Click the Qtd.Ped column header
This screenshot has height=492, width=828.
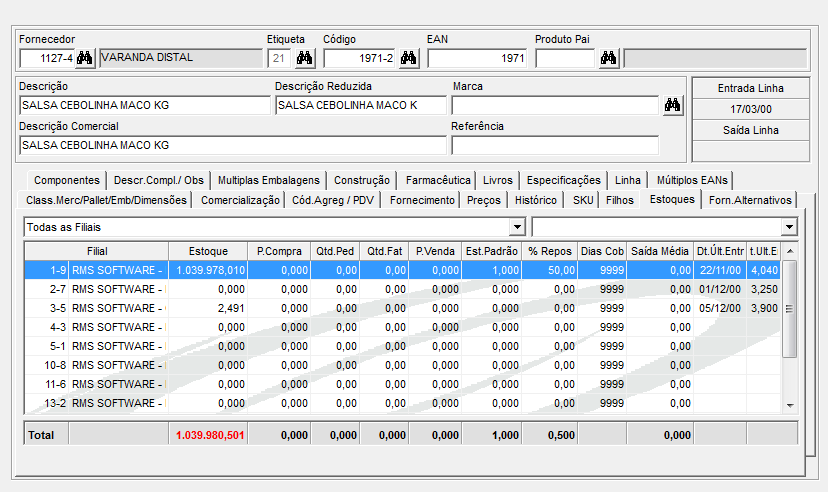(335, 251)
